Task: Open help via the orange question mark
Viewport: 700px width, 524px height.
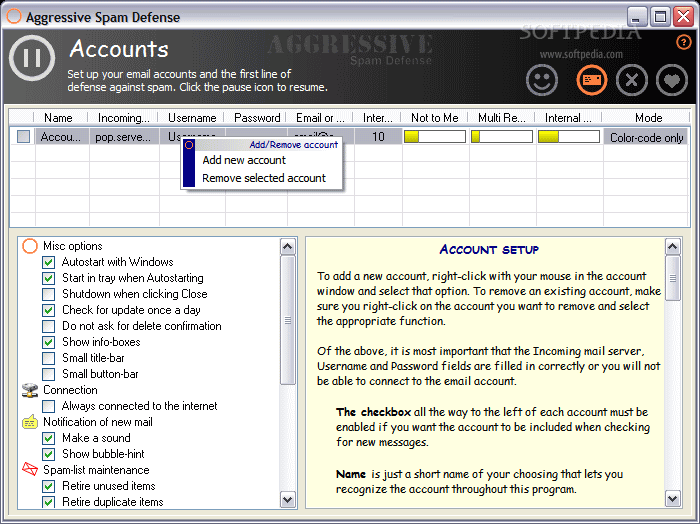Action: [x=683, y=42]
